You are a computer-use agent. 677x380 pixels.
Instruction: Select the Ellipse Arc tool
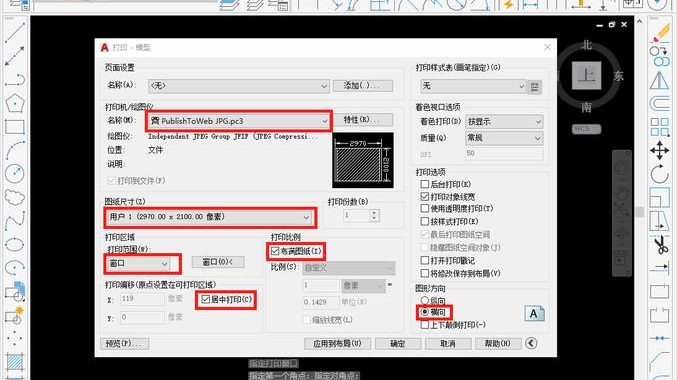coord(15,268)
